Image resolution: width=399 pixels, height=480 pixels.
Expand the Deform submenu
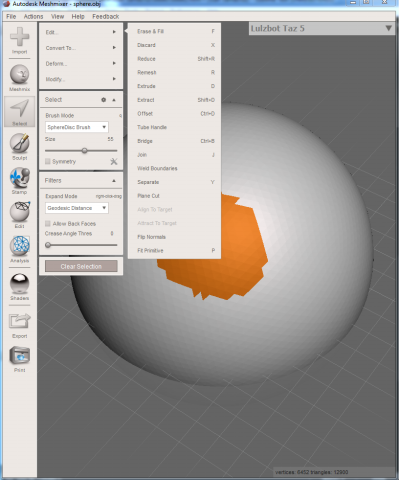(81, 64)
